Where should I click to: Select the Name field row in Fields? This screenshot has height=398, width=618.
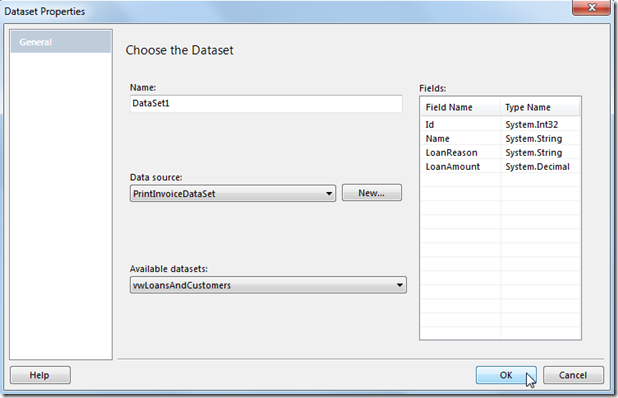pyautogui.click(x=500, y=139)
